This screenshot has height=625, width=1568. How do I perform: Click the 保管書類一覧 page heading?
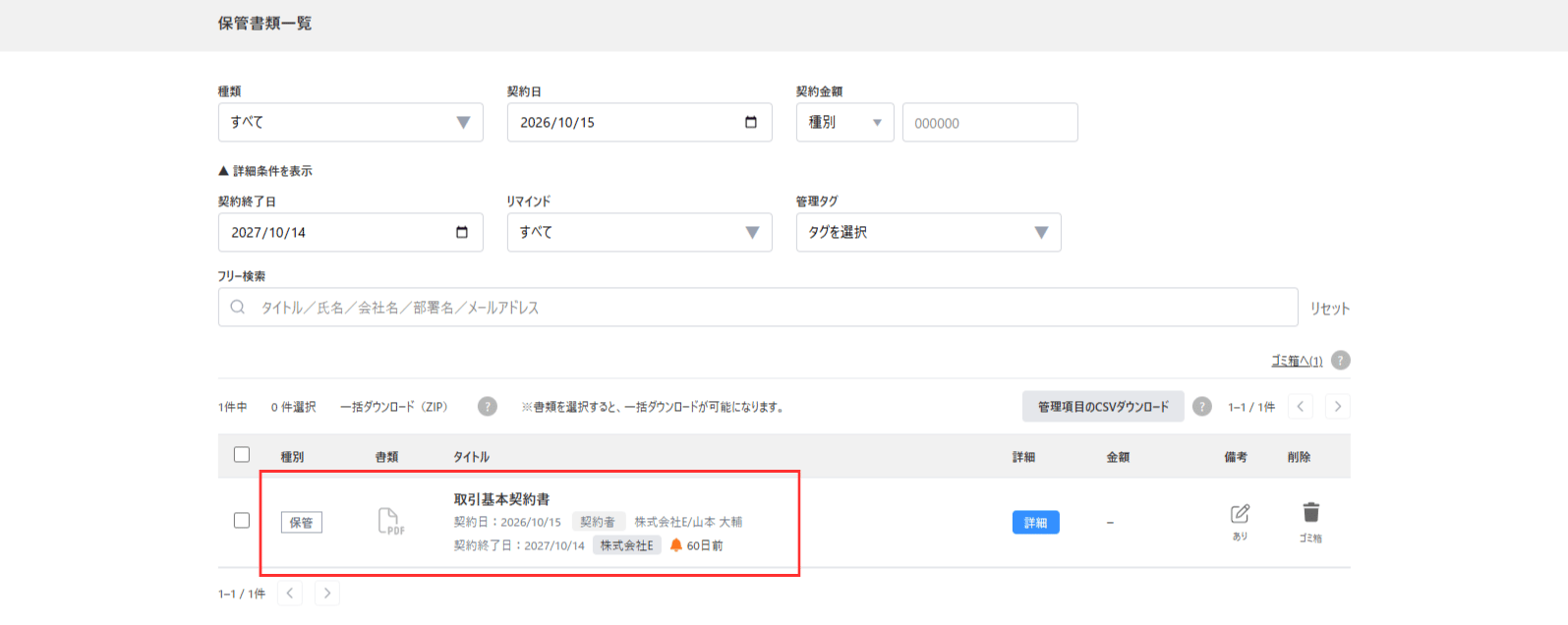[x=265, y=23]
